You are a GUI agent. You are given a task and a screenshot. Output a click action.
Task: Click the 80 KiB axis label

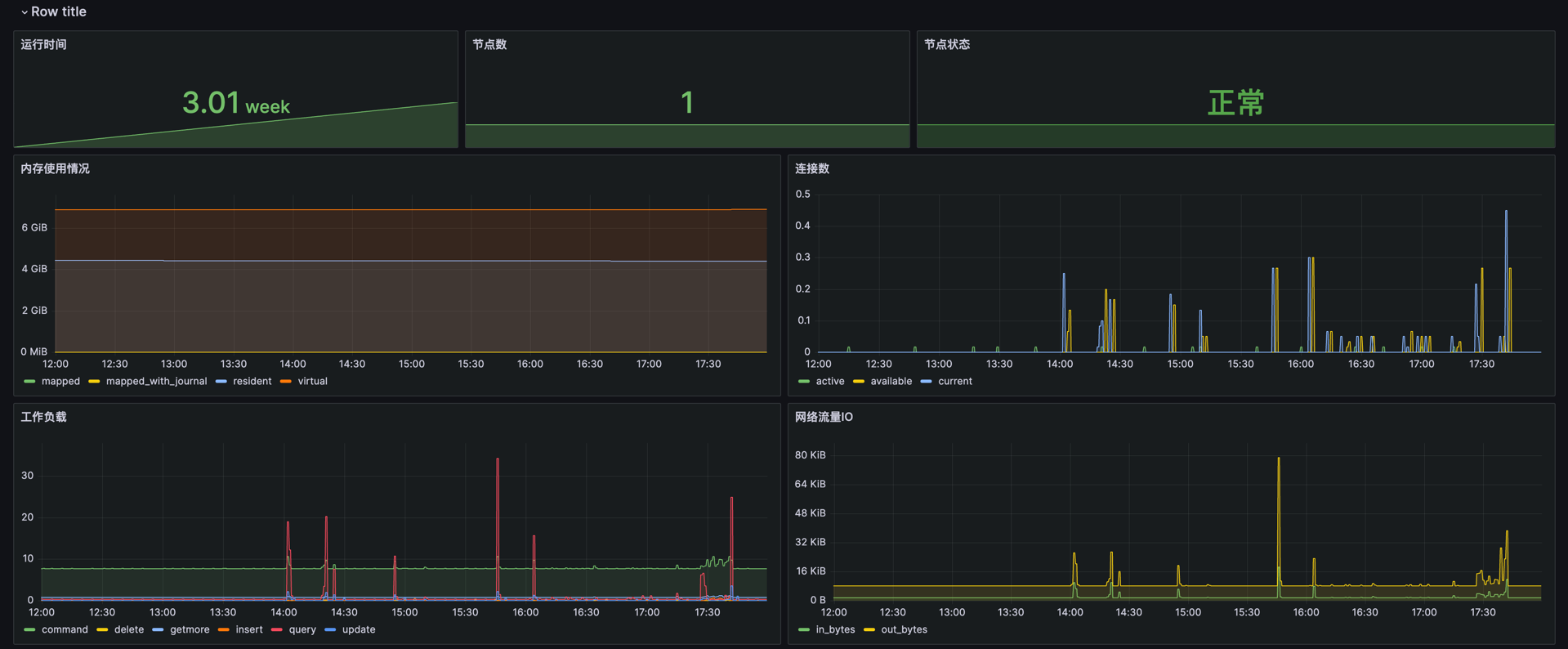810,454
